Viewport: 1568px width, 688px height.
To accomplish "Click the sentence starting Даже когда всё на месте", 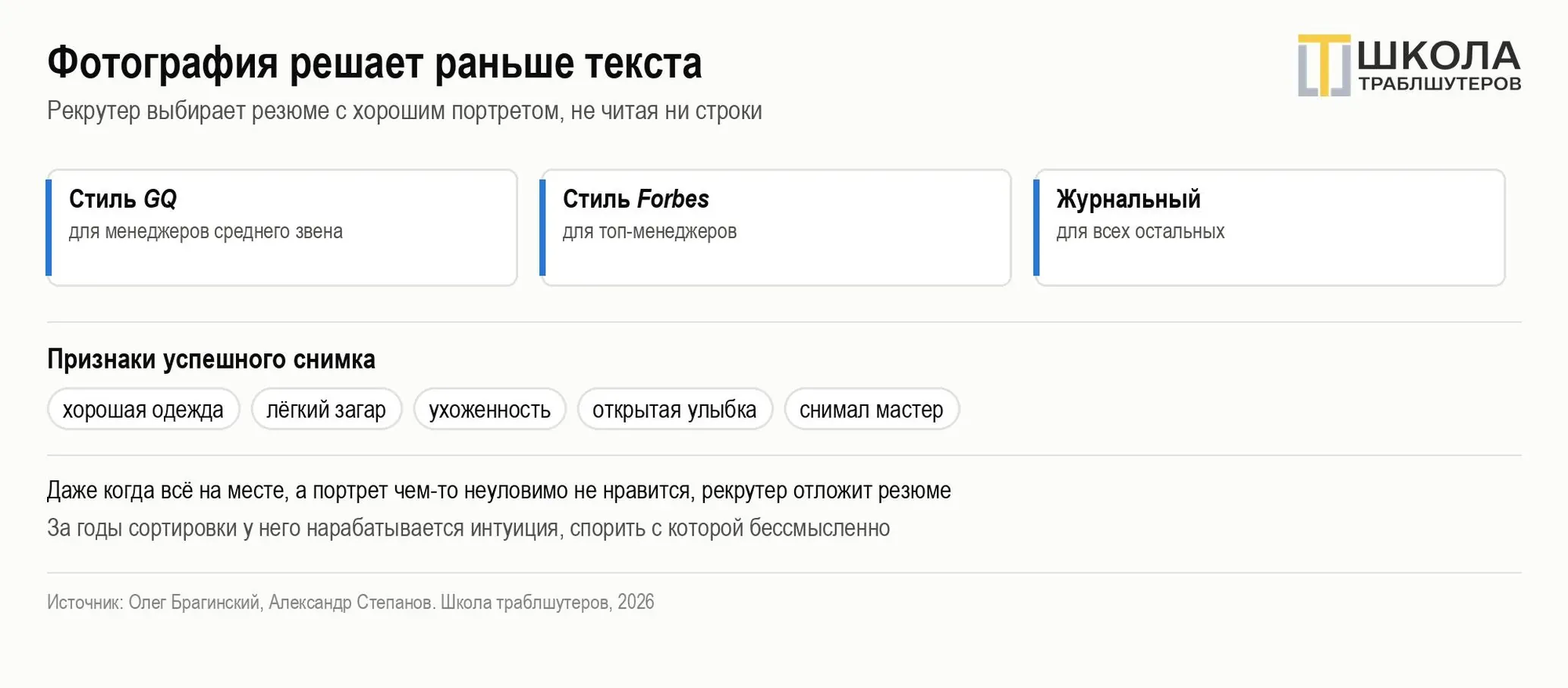I will coord(499,491).
